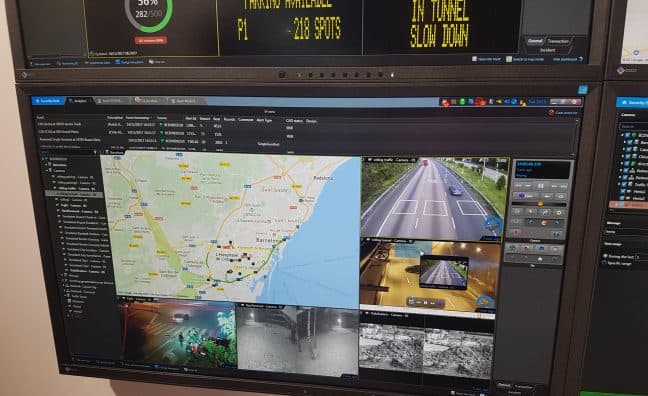Image resolution: width=648 pixels, height=396 pixels.
Task: Switch to the blue Security Desk home tab
Action: pyautogui.click(x=48, y=101)
